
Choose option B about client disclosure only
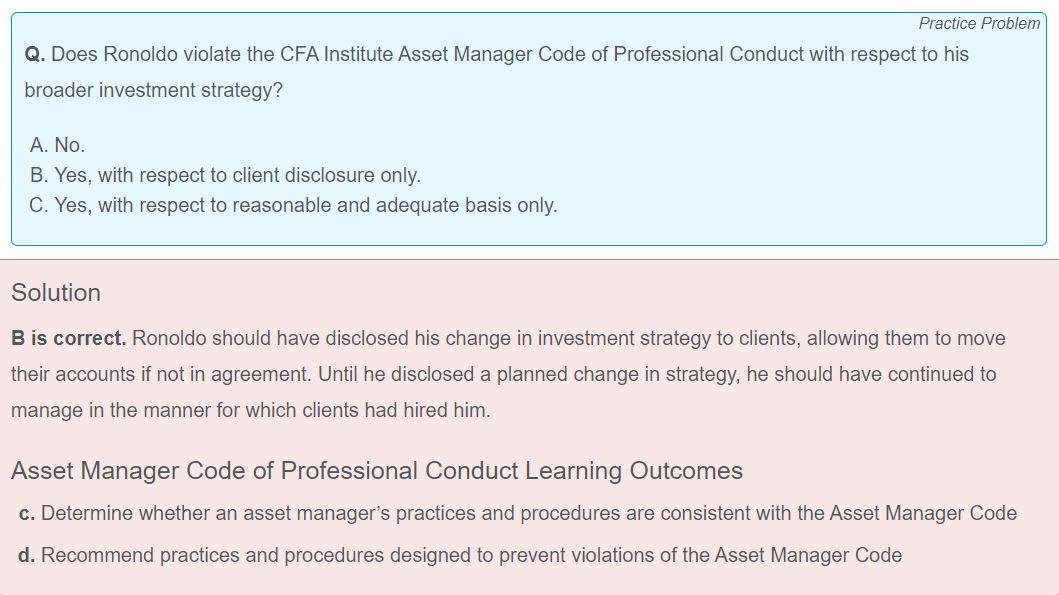pos(225,176)
